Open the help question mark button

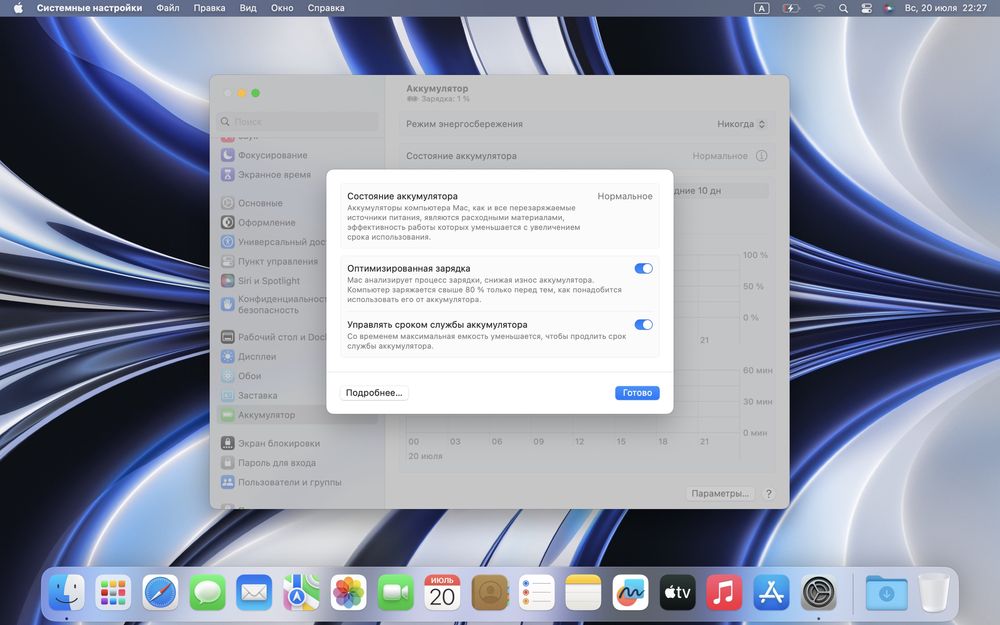tap(768, 494)
